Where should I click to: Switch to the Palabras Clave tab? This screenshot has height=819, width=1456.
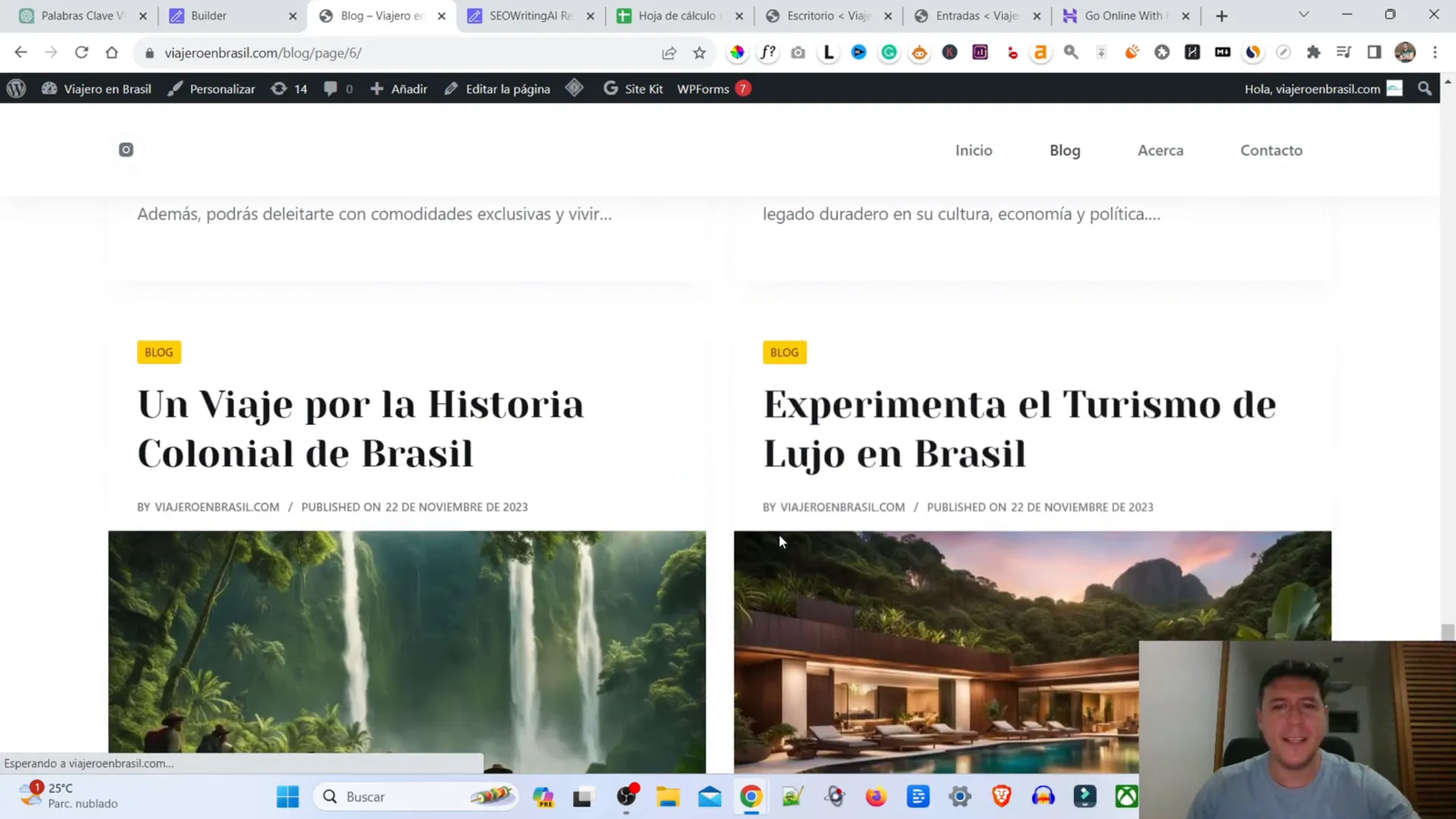tap(83, 15)
